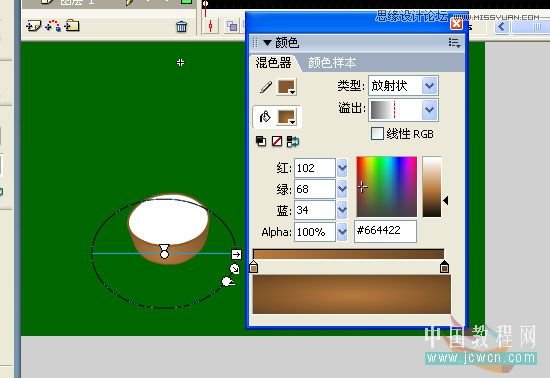This screenshot has width=550, height=378.
Task: Click the add motion guide icon
Action: coord(53,26)
